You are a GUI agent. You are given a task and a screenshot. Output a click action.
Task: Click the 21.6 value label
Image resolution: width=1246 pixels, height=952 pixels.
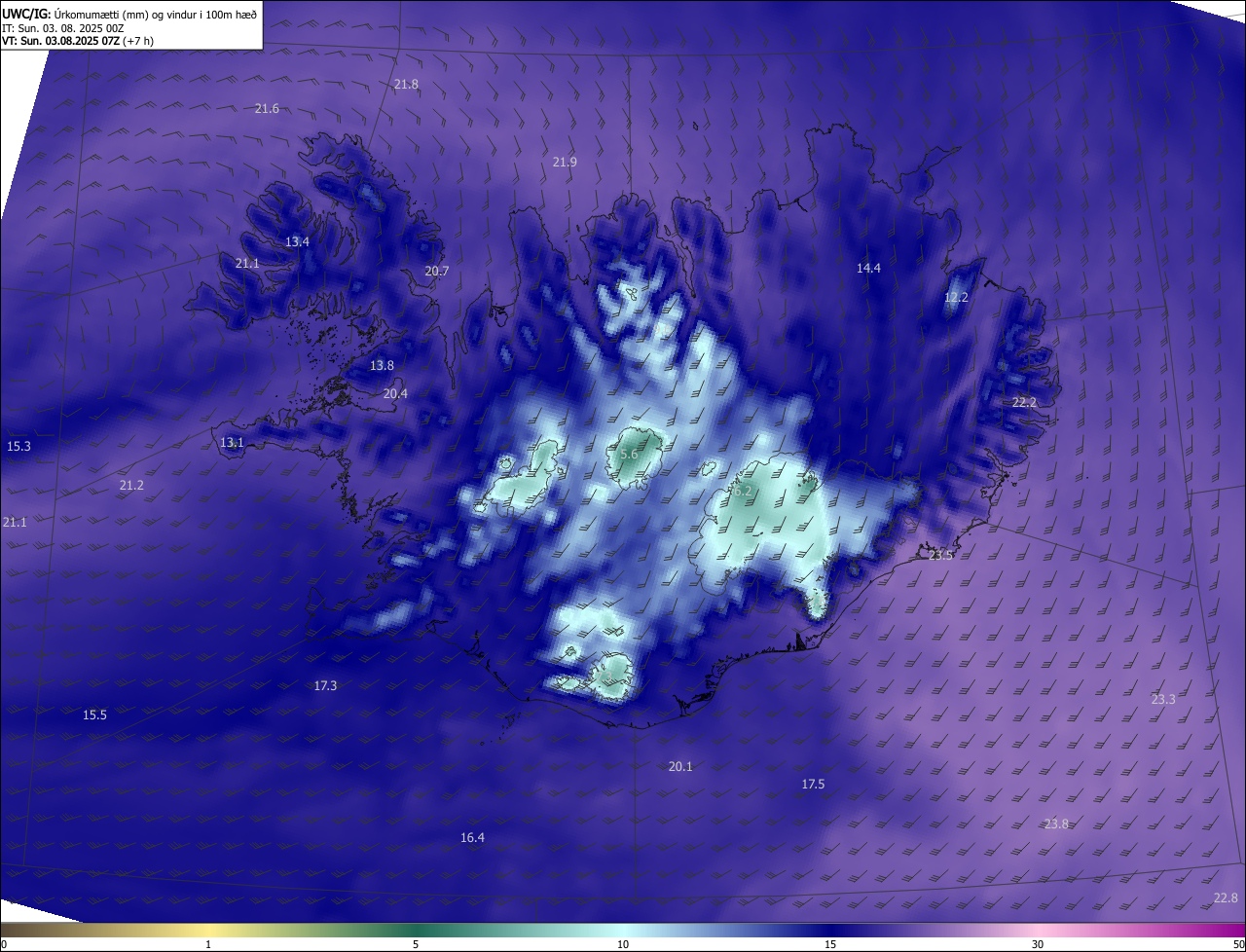(x=267, y=109)
